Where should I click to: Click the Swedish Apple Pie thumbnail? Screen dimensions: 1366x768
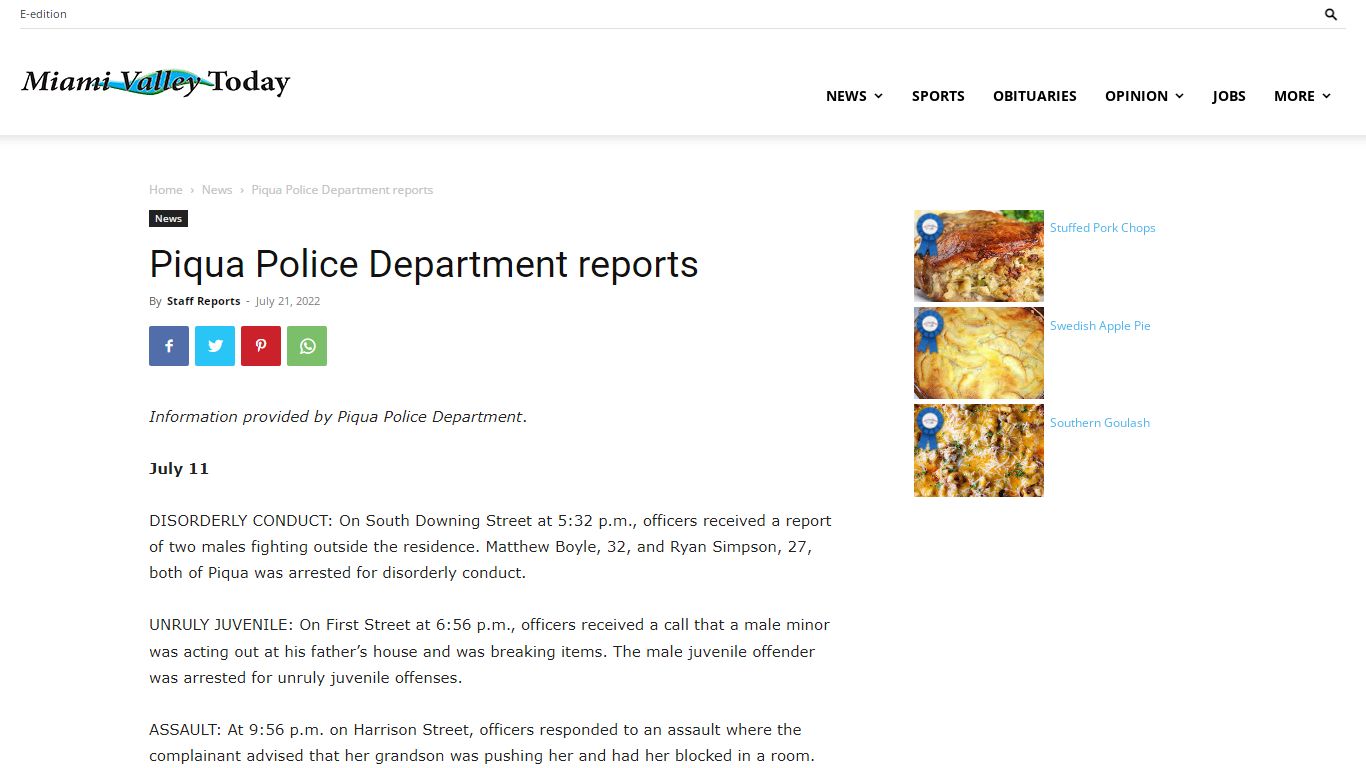pos(979,353)
